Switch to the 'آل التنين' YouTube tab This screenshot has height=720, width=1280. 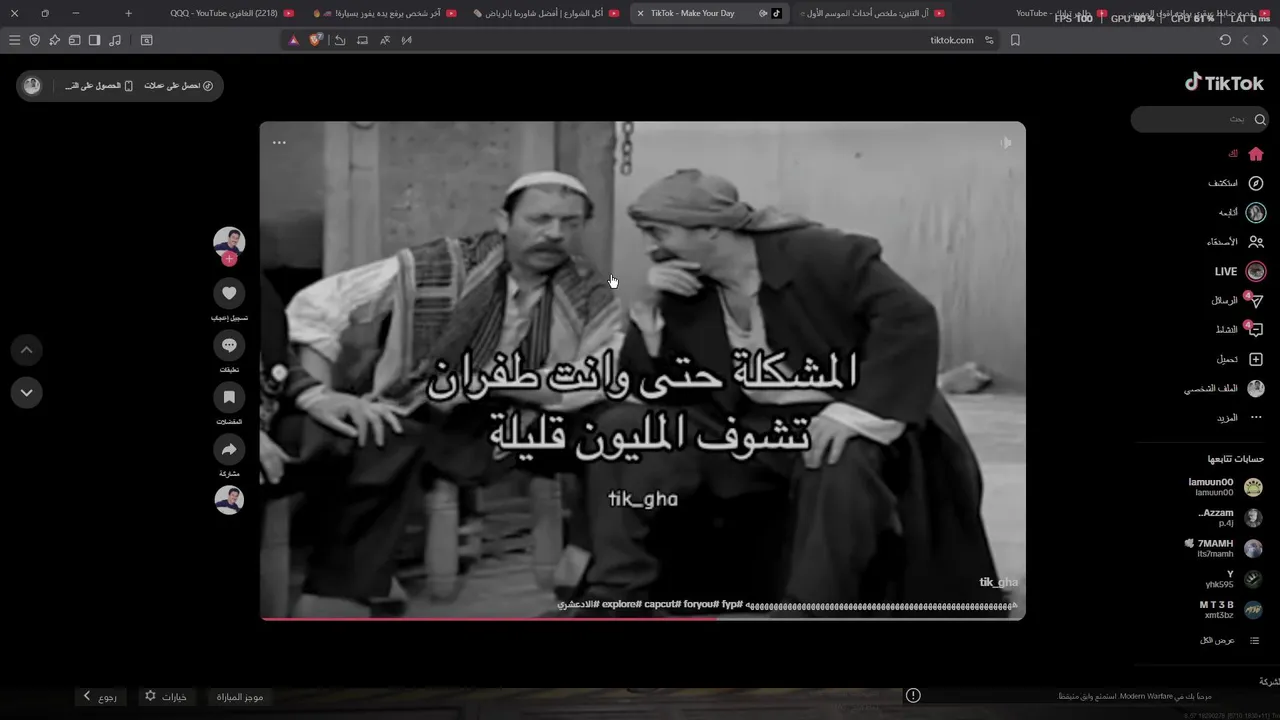pyautogui.click(x=872, y=13)
